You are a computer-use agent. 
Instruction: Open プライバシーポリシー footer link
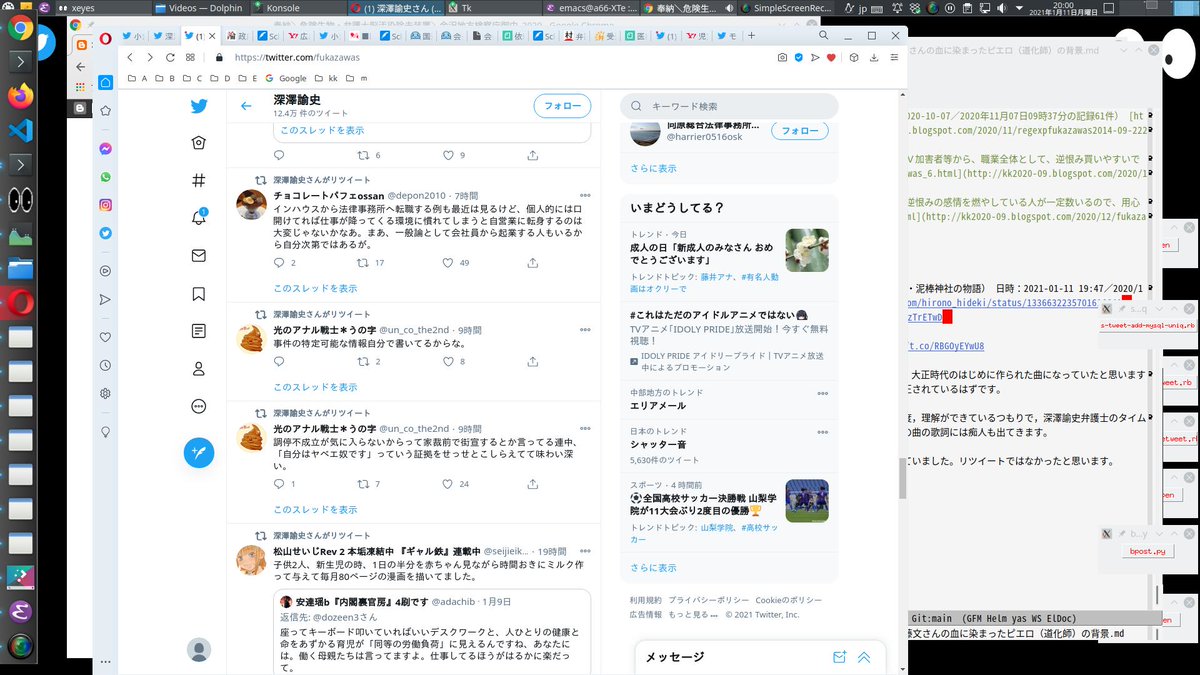[x=707, y=600]
